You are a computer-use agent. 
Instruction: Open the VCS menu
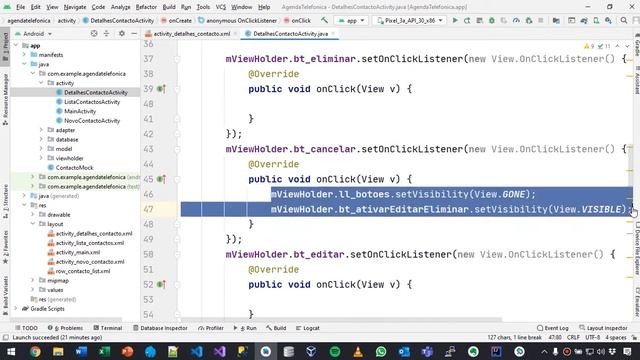pos(220,7)
